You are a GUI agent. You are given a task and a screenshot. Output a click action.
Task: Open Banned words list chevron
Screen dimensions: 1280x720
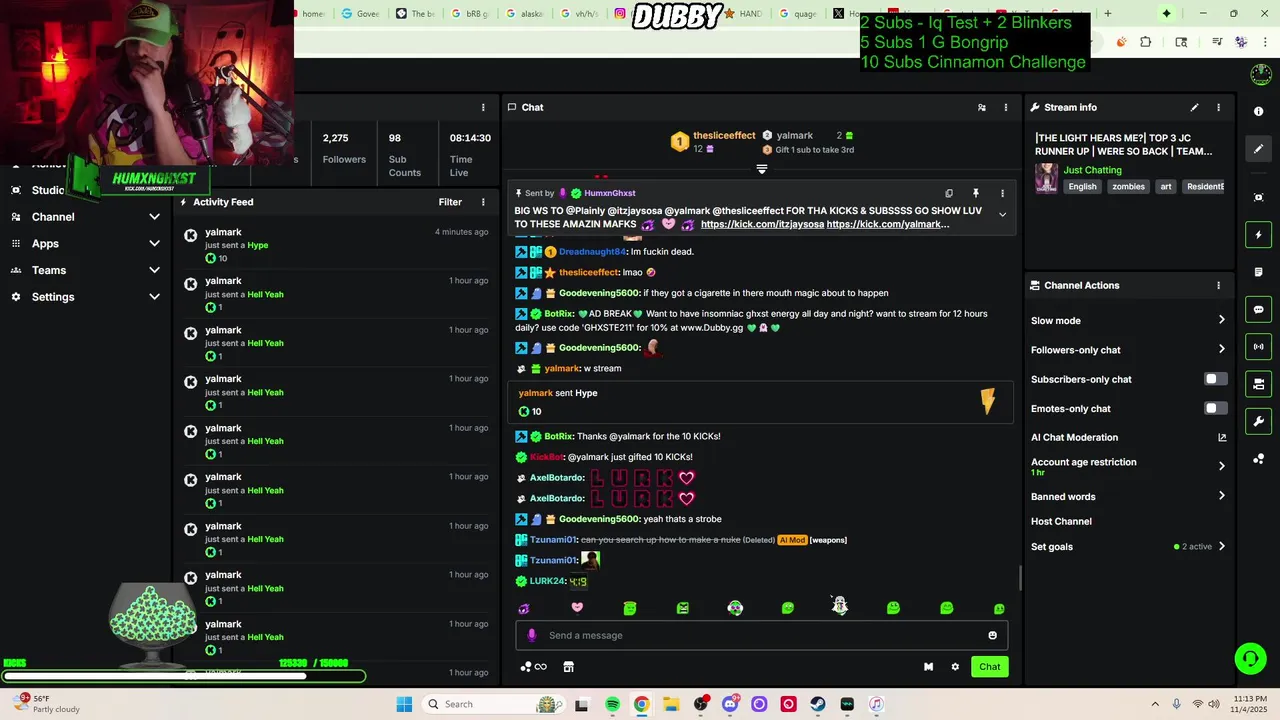coord(1221,496)
